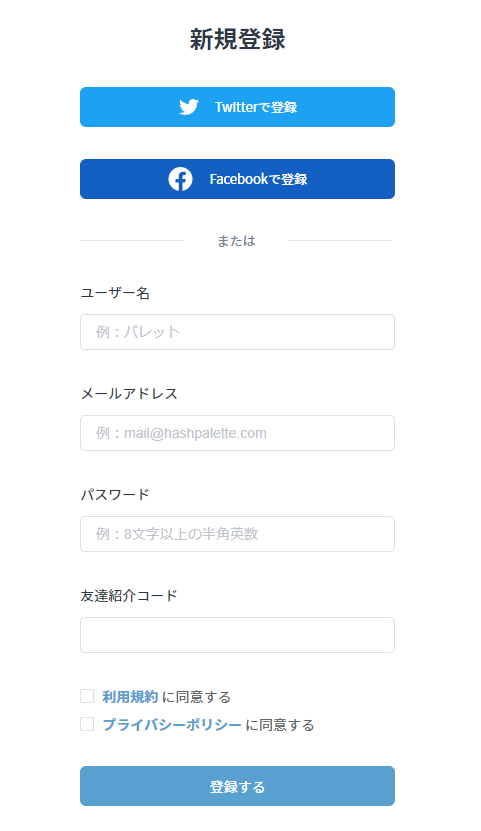The width and height of the screenshot is (481, 831).
Task: Click the メールアドレス field label
Action: tap(129, 394)
